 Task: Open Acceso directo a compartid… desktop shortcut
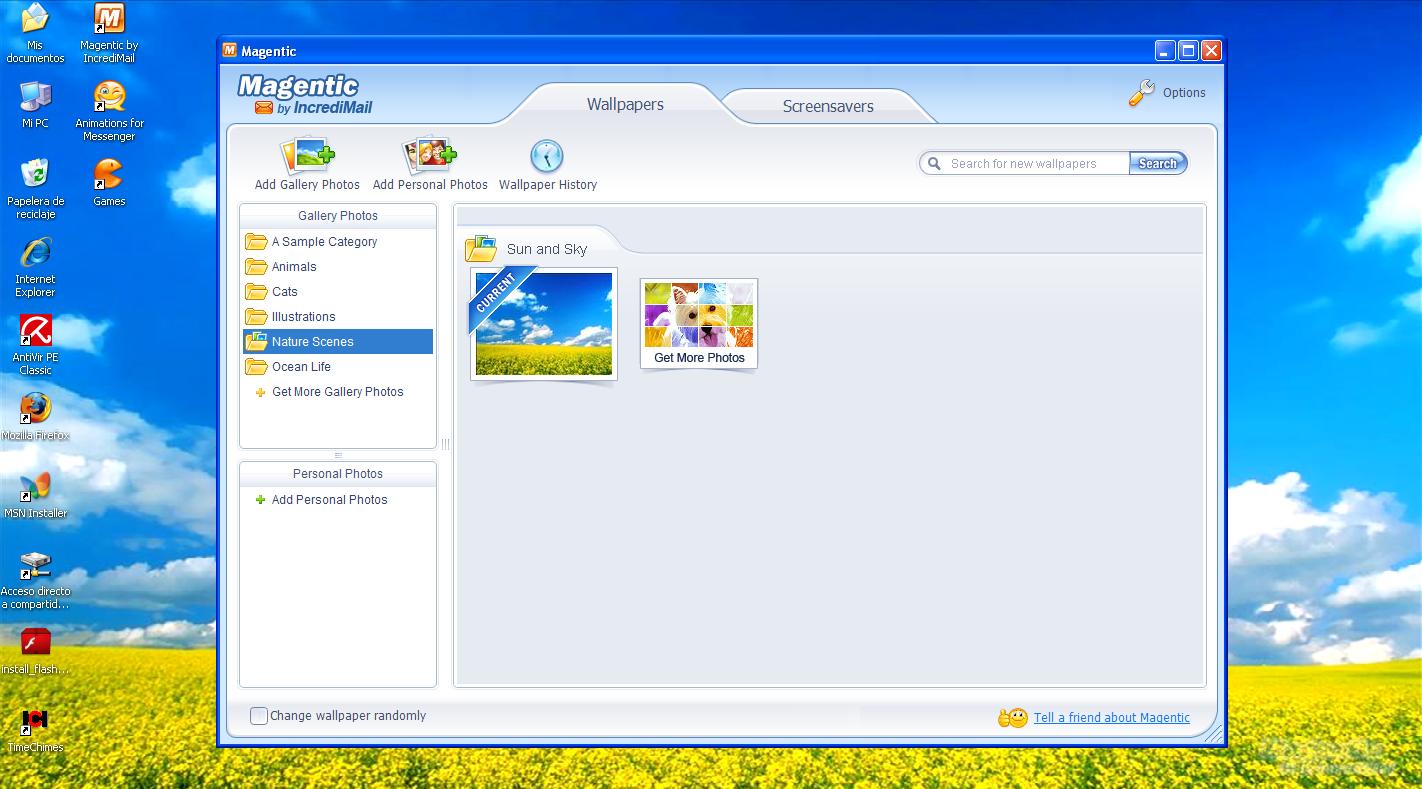pos(35,580)
